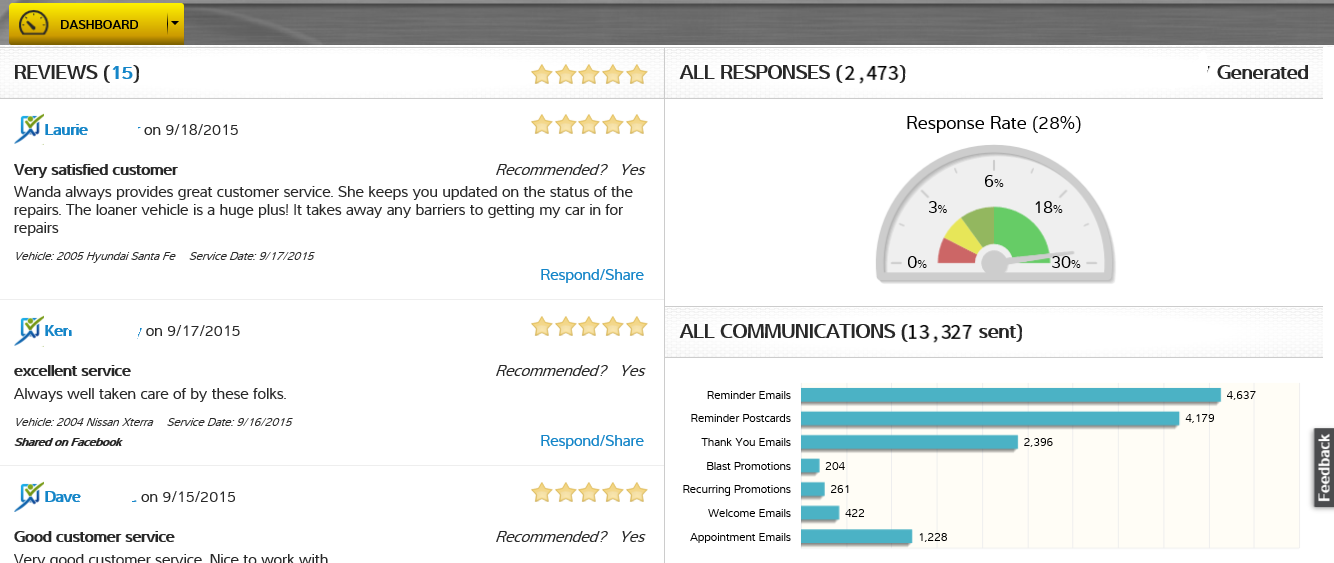Click the verified badge icon beside Dave
The image size is (1334, 563).
click(29, 496)
